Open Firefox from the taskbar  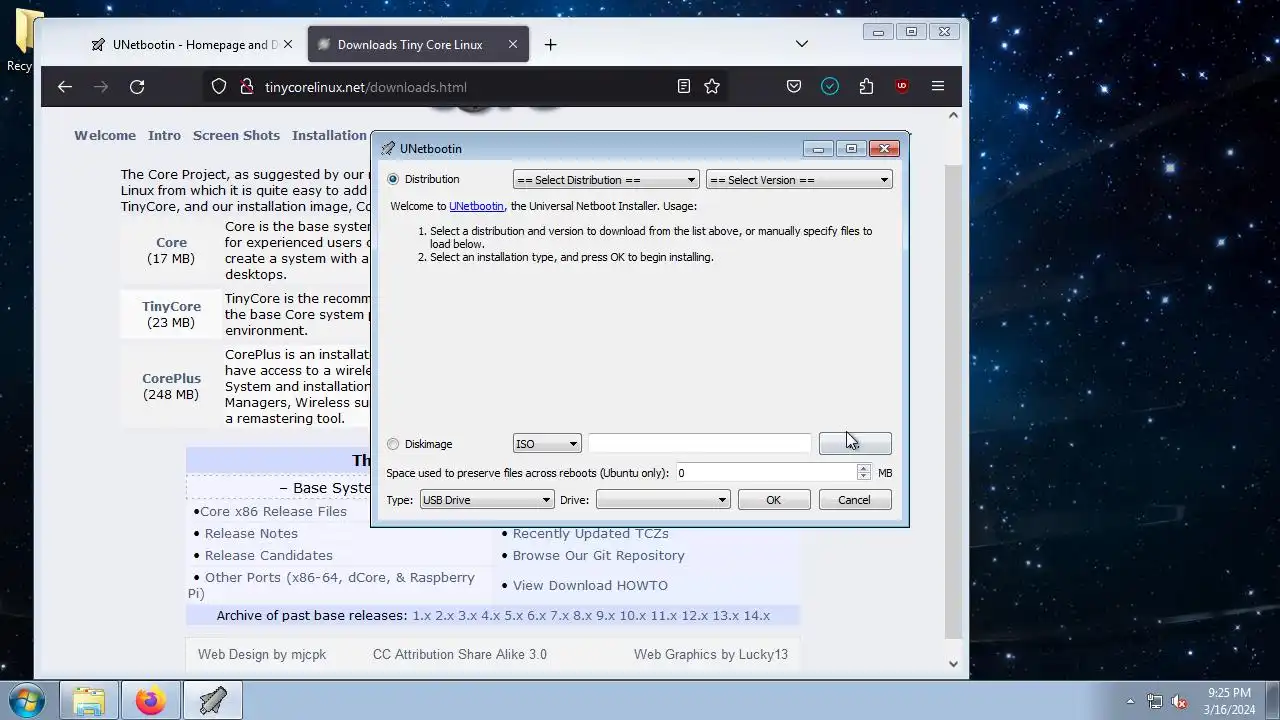[x=151, y=701]
